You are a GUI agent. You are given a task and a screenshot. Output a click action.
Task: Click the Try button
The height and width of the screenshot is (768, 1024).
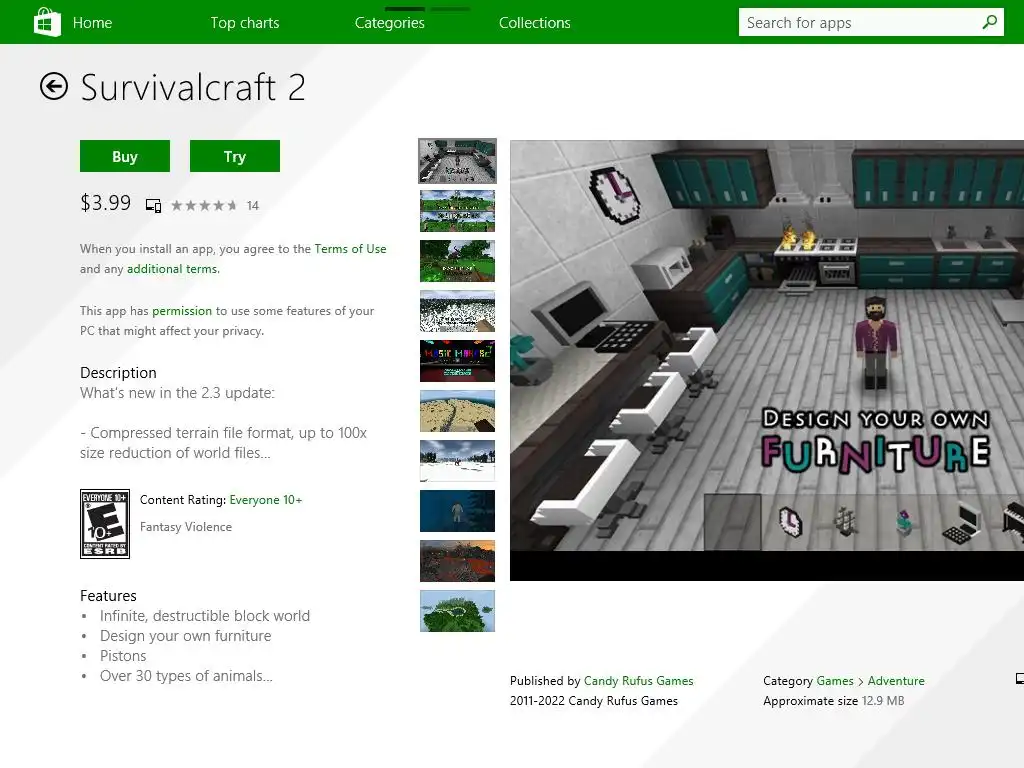pos(234,156)
